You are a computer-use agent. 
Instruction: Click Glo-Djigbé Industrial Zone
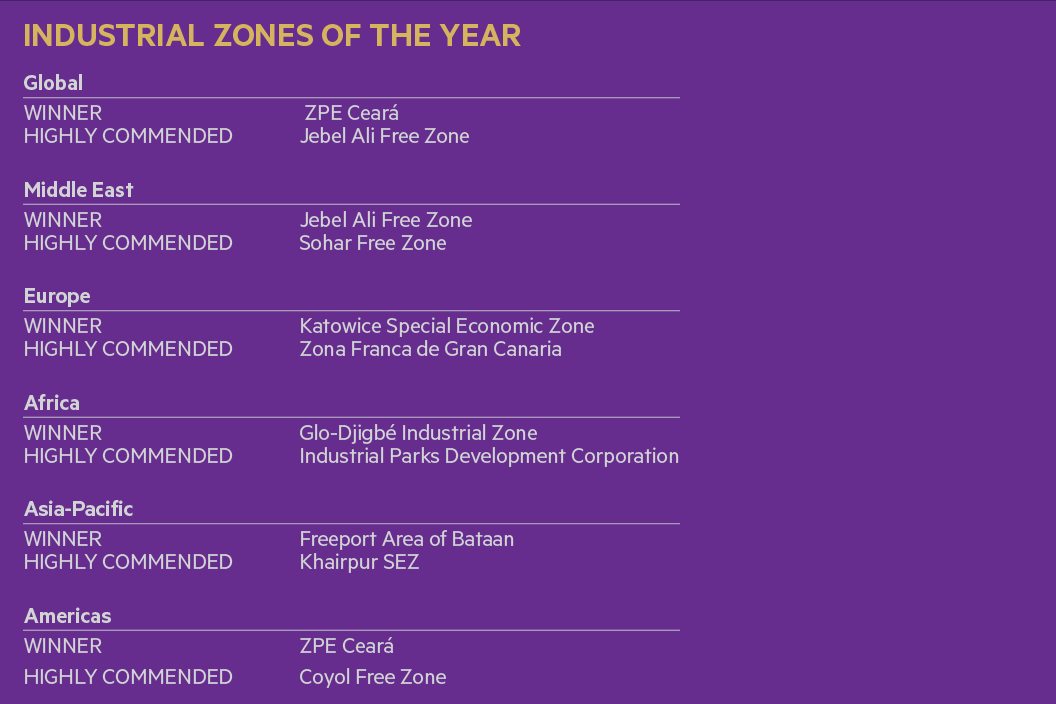point(418,433)
